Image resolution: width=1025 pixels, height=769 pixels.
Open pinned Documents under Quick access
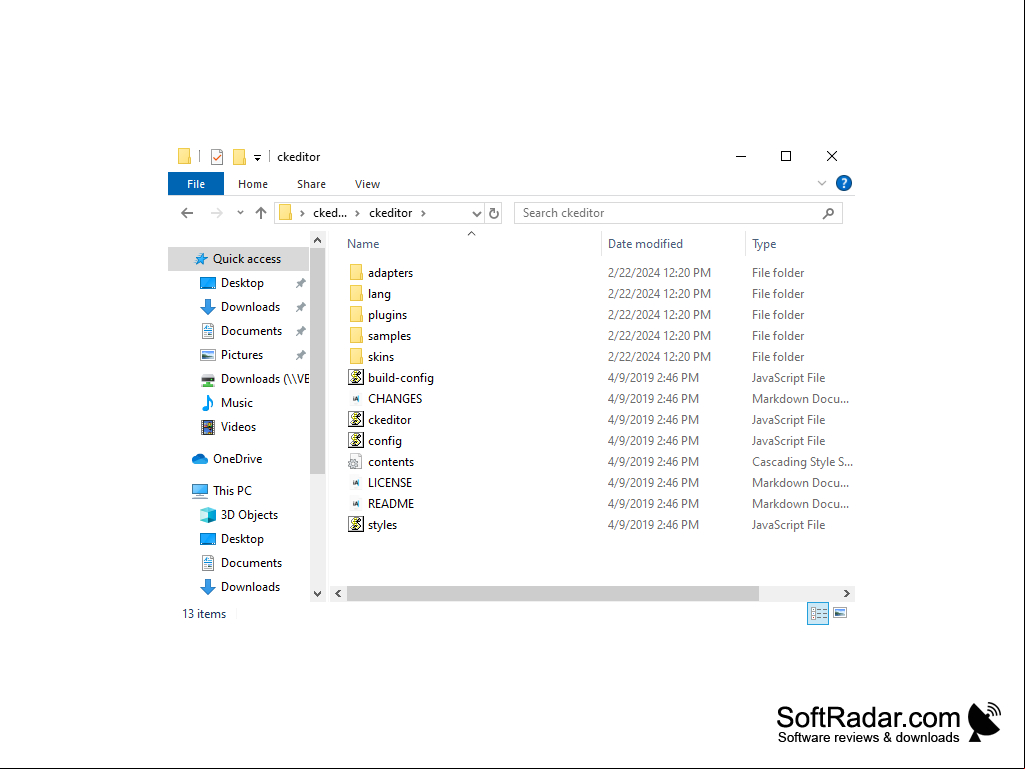point(251,331)
